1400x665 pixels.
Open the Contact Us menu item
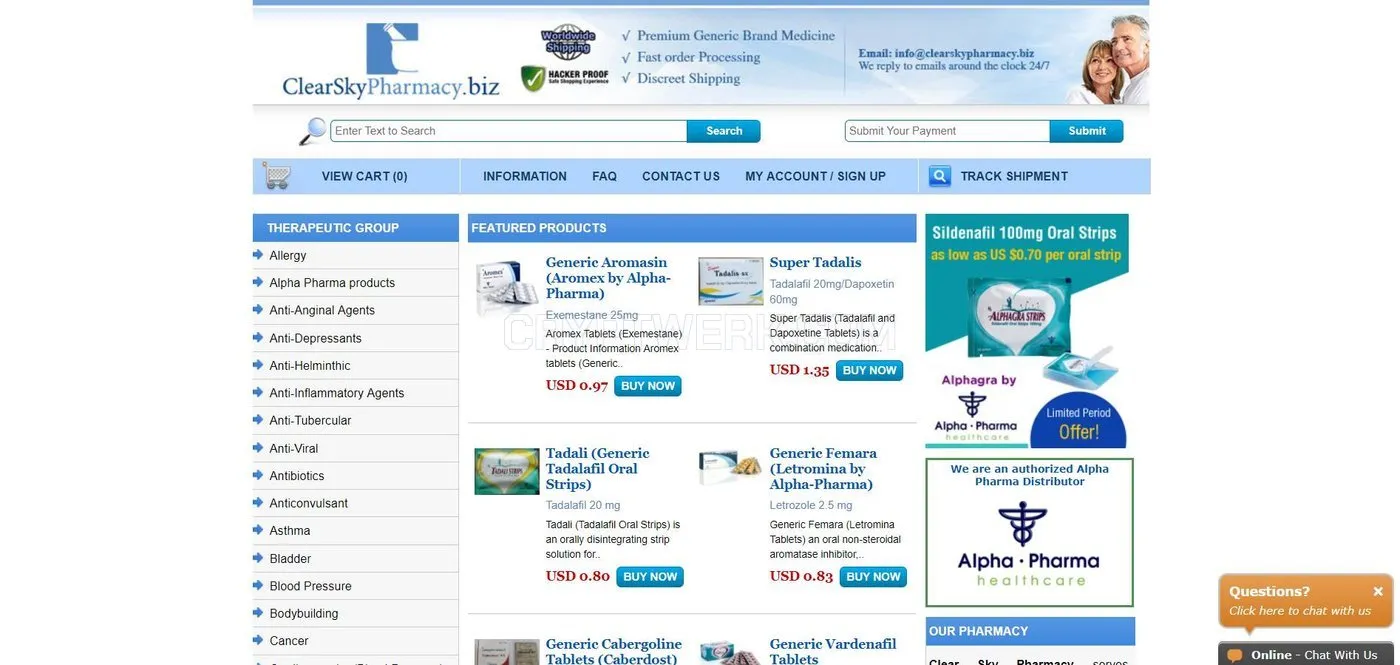point(681,176)
